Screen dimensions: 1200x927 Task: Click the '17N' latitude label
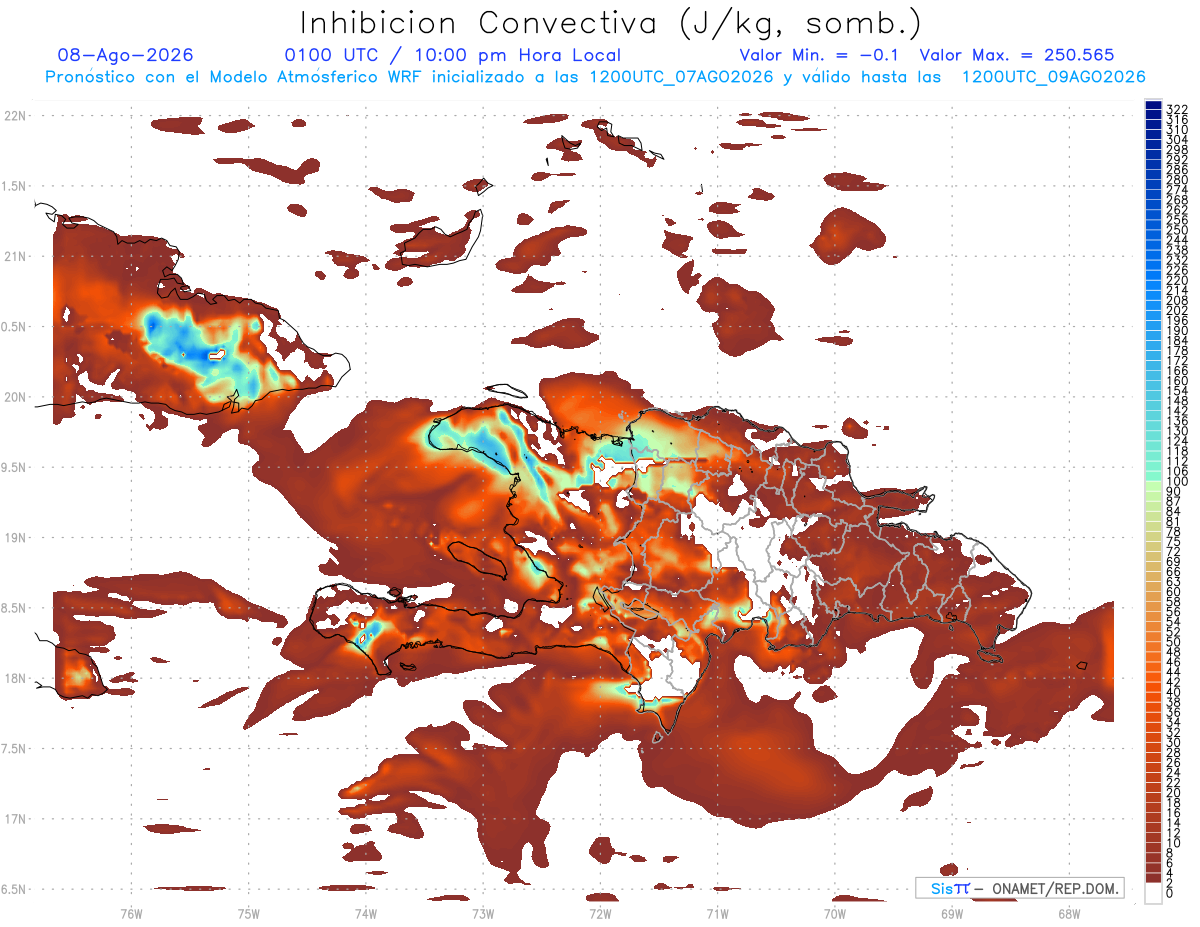pyautogui.click(x=15, y=819)
